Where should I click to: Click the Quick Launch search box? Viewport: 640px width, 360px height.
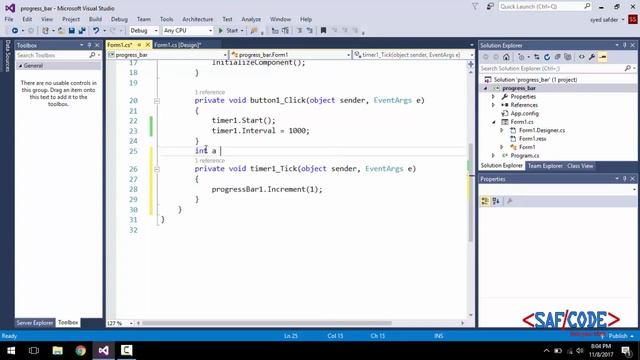(545, 7)
